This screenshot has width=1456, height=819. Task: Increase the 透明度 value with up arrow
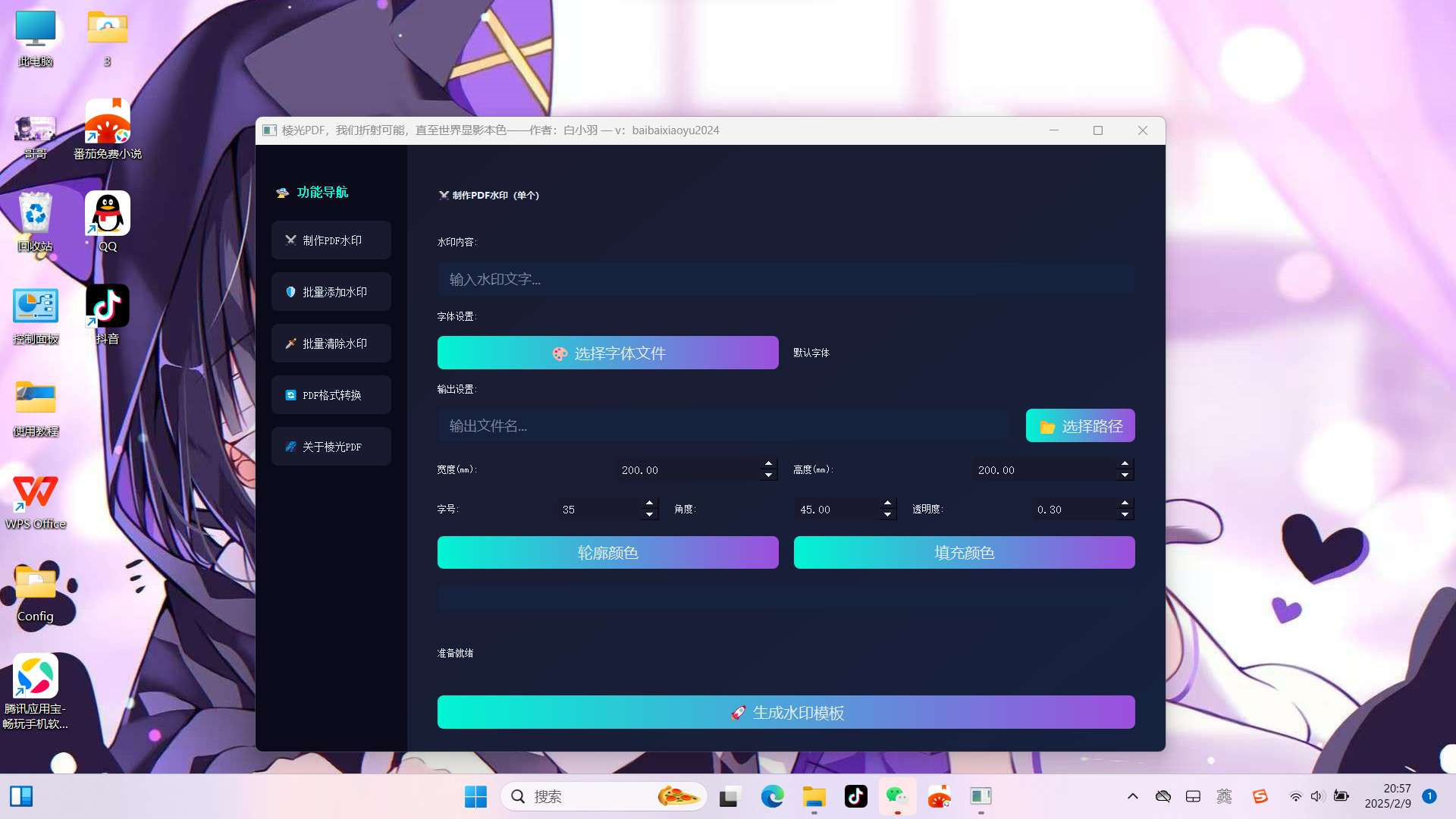click(1125, 504)
